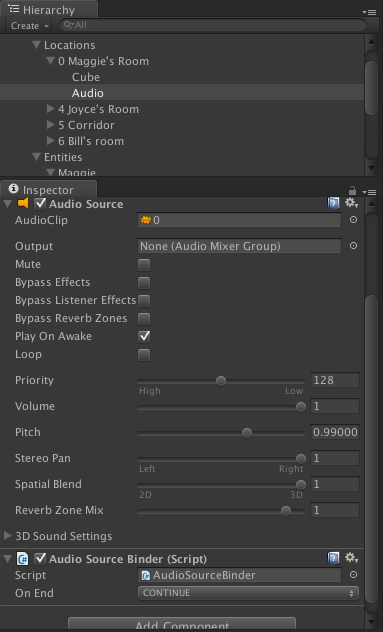Click the AudioClip object field

tap(239, 220)
